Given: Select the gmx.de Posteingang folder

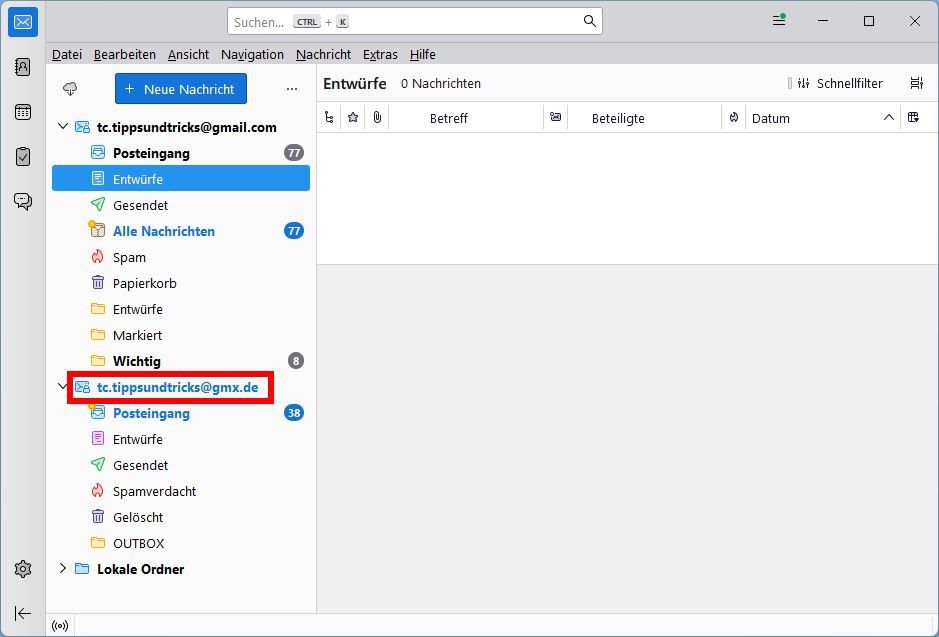Looking at the screenshot, I should pyautogui.click(x=151, y=413).
